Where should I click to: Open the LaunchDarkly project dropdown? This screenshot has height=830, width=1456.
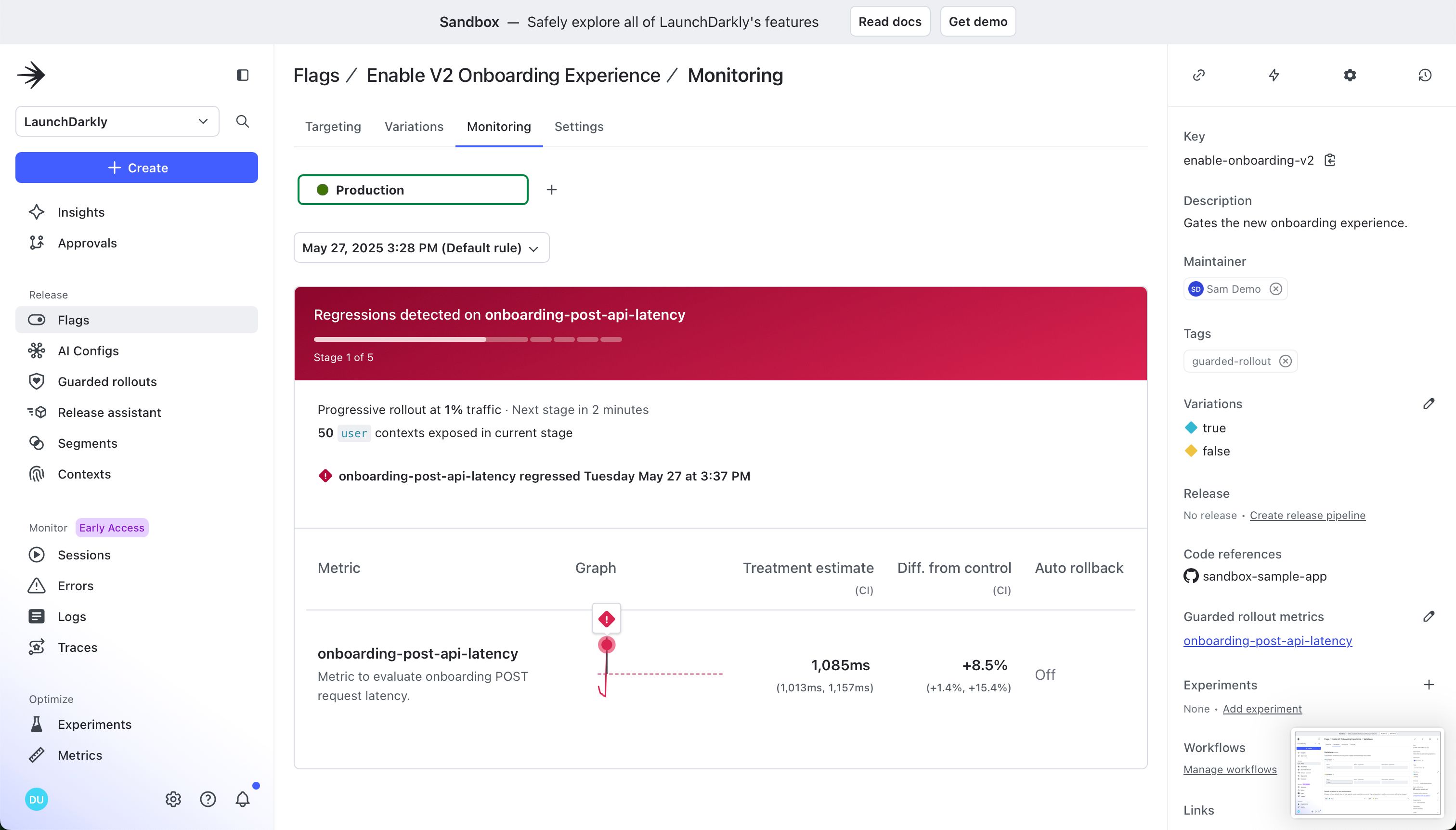tap(117, 121)
